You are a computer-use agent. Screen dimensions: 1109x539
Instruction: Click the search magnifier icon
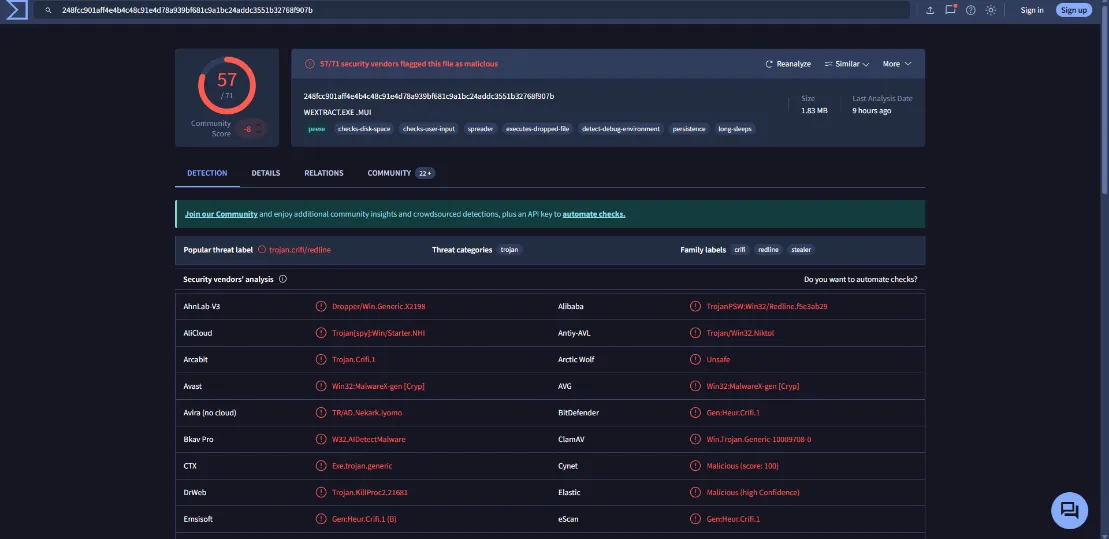click(x=48, y=11)
